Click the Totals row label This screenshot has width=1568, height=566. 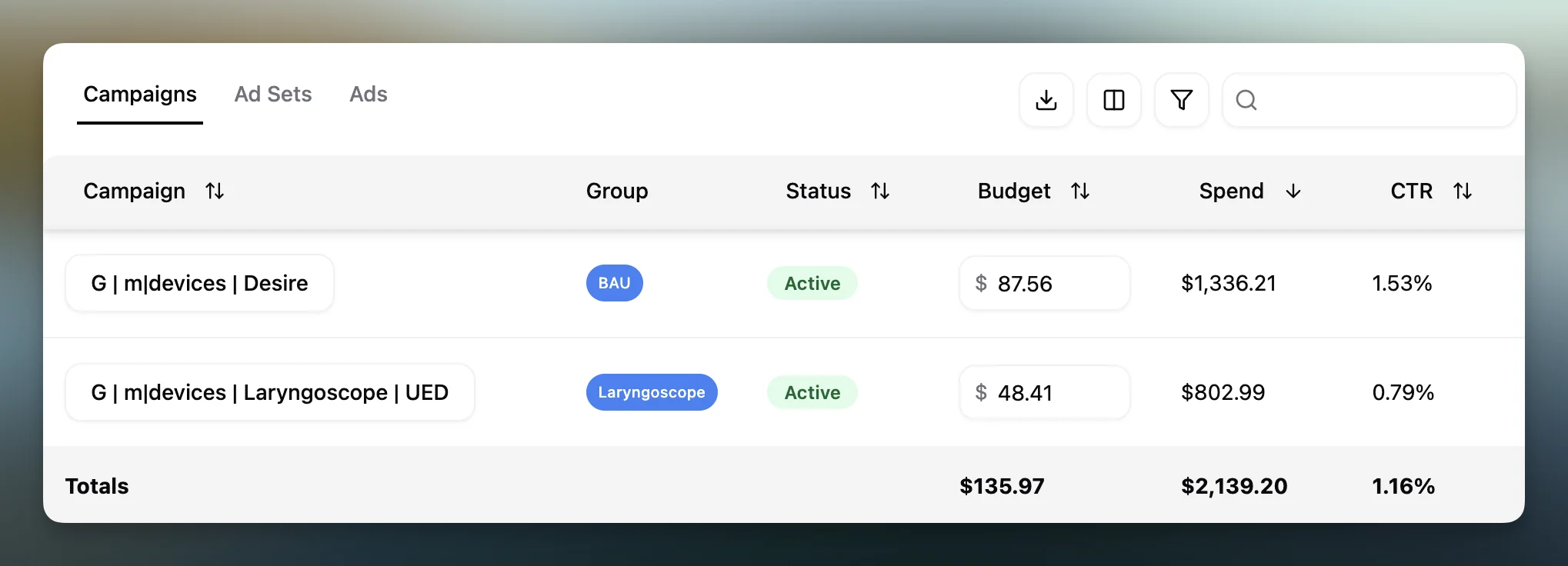[97, 486]
